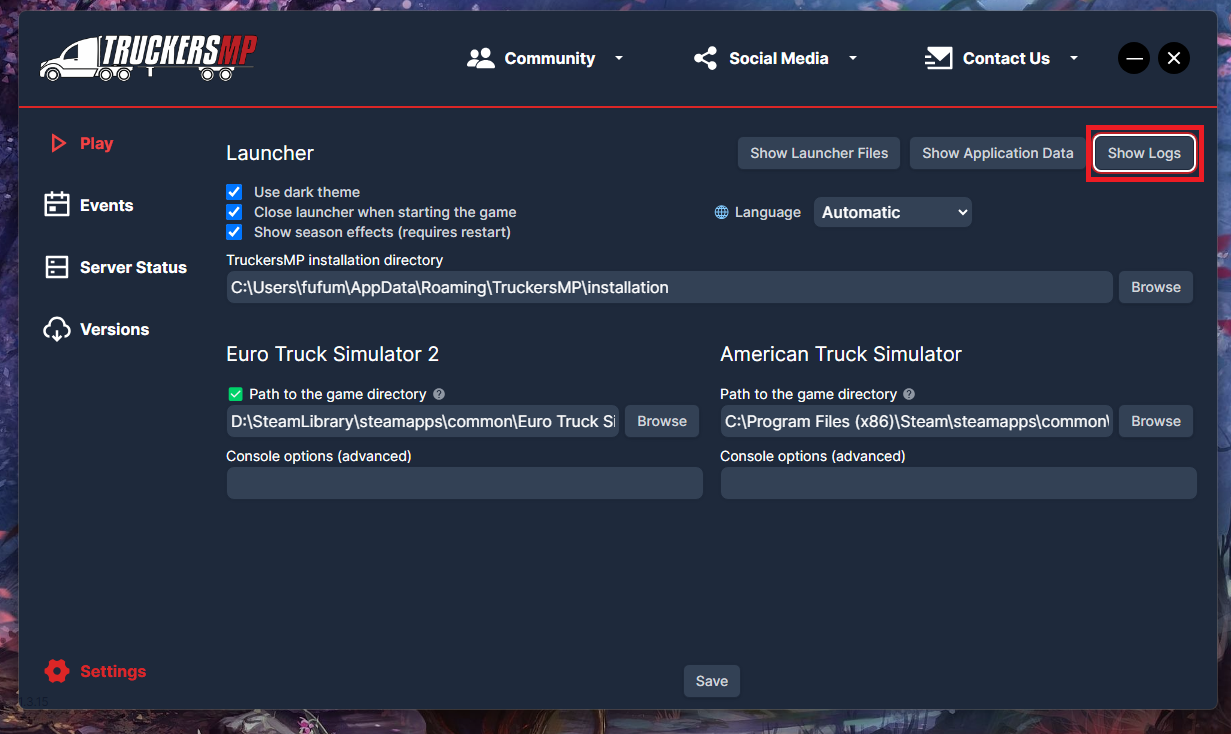Browse for Euro Truck Simulator 2 directory

pos(662,421)
